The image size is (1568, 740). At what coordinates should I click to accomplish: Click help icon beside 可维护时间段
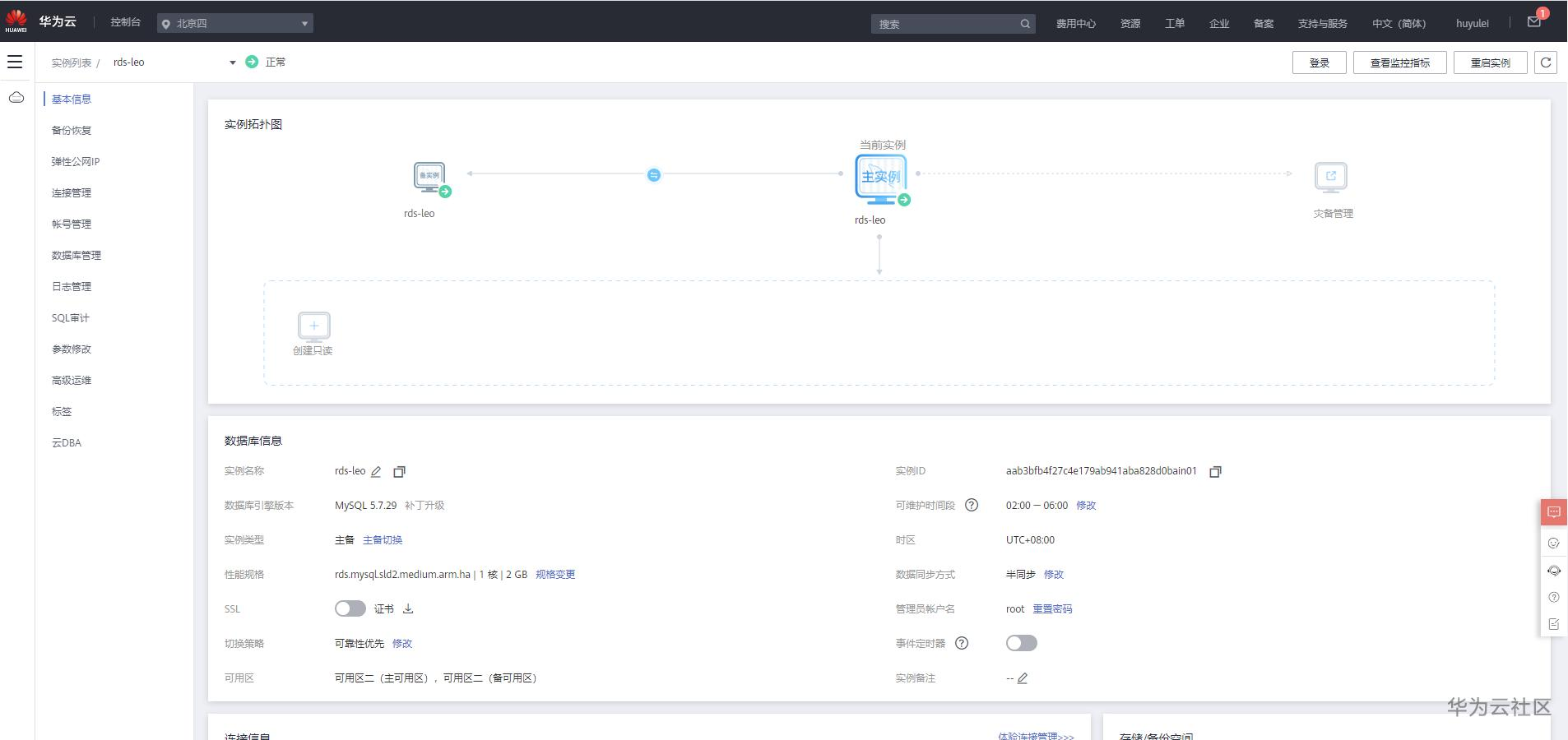pyautogui.click(x=972, y=505)
